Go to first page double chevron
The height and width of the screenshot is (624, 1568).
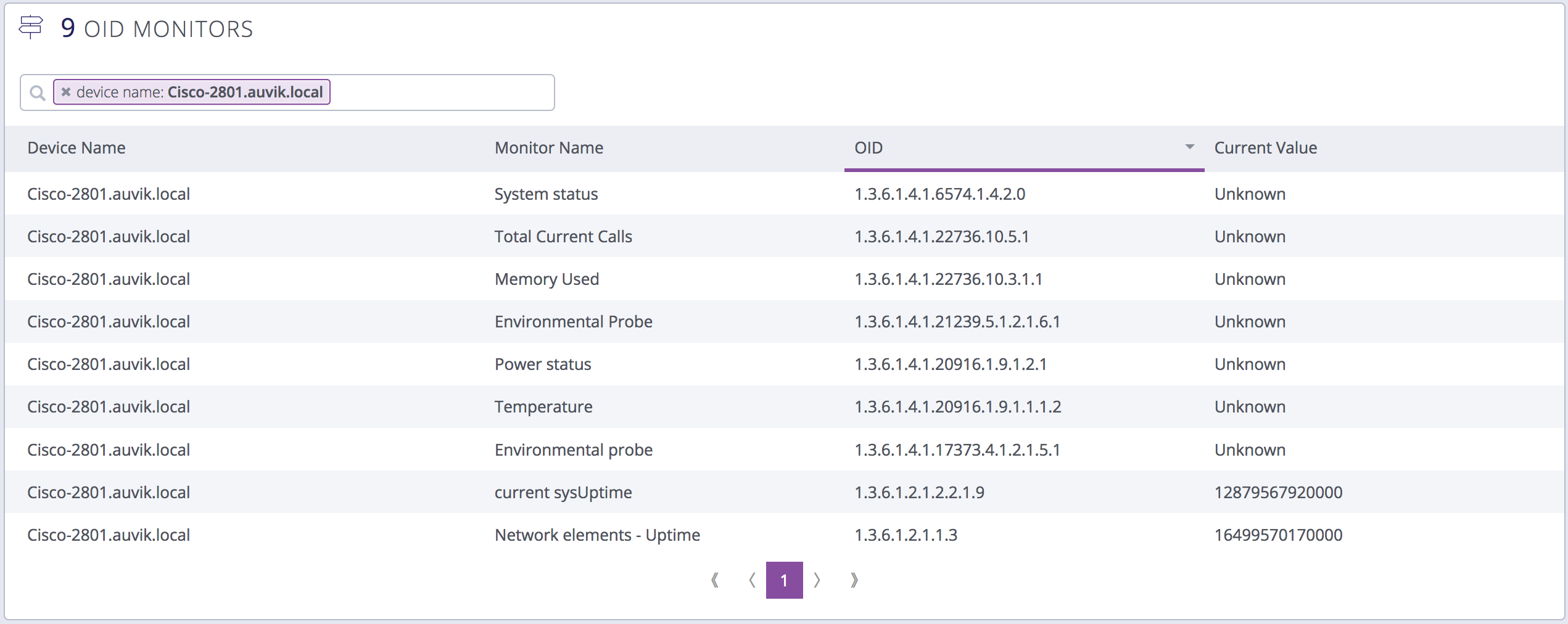click(715, 580)
